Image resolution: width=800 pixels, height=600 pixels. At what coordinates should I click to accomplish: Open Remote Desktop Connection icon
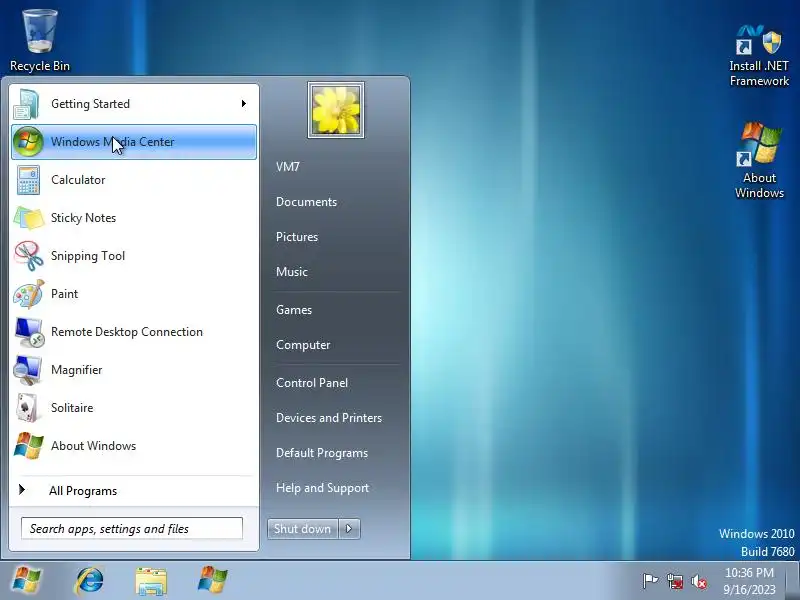(29, 332)
